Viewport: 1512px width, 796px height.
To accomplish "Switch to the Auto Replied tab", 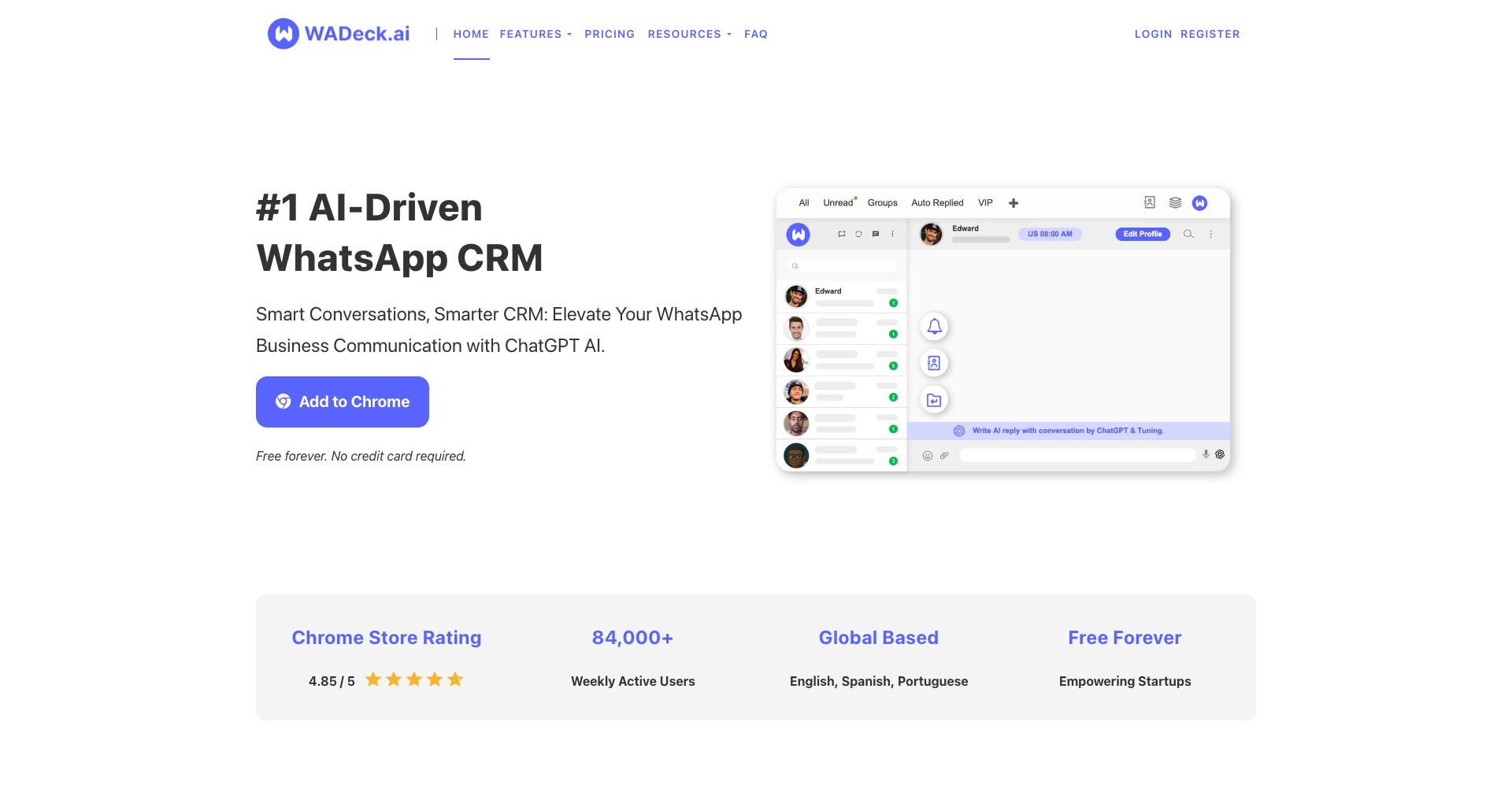I will [937, 203].
